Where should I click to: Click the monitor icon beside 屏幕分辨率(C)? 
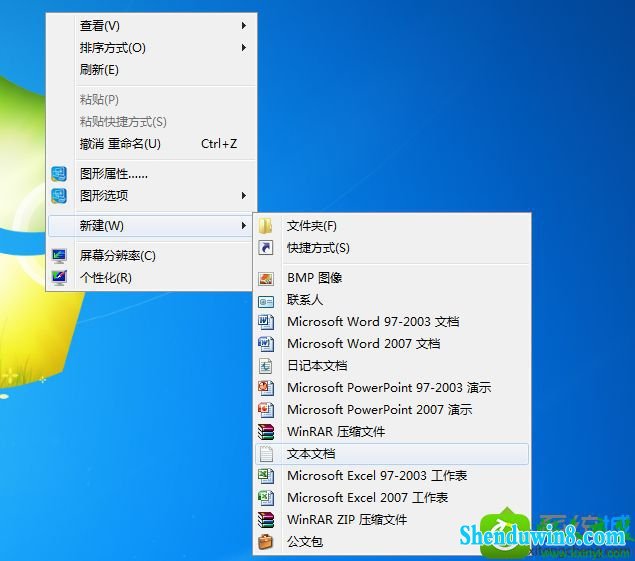point(59,256)
